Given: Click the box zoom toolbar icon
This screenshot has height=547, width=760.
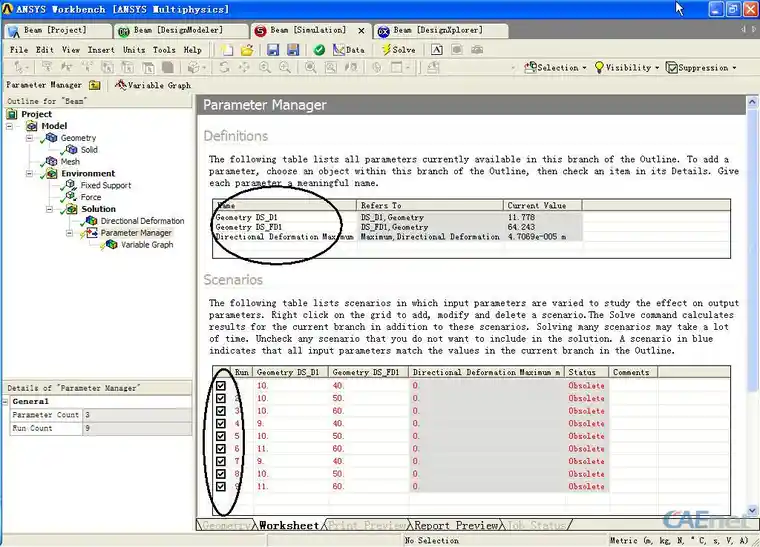Looking at the screenshot, I should (x=285, y=67).
